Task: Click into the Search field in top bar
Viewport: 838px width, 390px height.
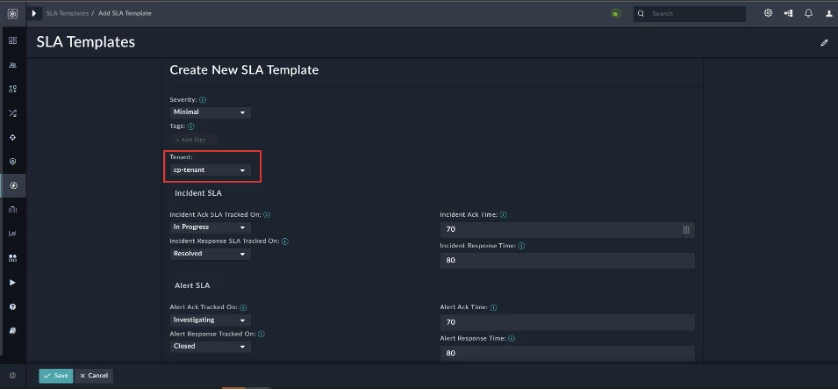Action: click(690, 14)
